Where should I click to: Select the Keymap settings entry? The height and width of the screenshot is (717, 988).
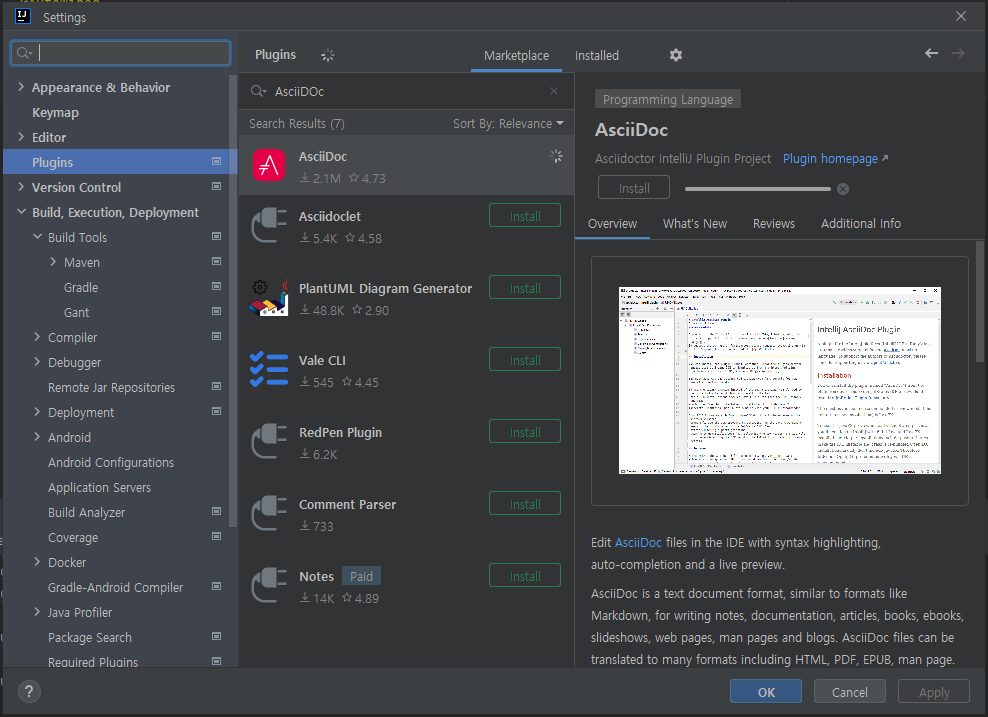point(55,112)
